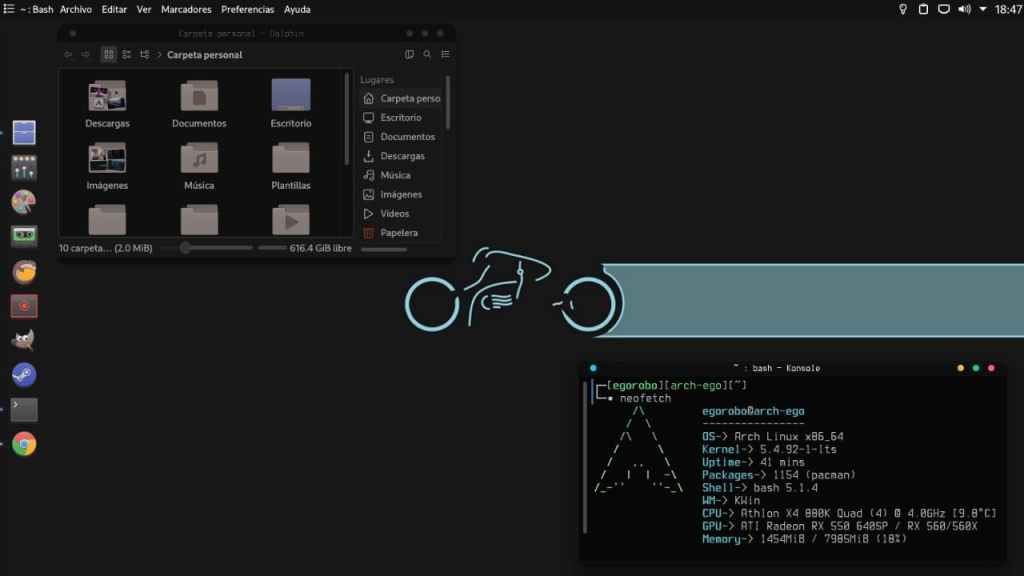The image size is (1024, 576).
Task: Select the Descargas folder thumbnail
Action: click(x=107, y=98)
